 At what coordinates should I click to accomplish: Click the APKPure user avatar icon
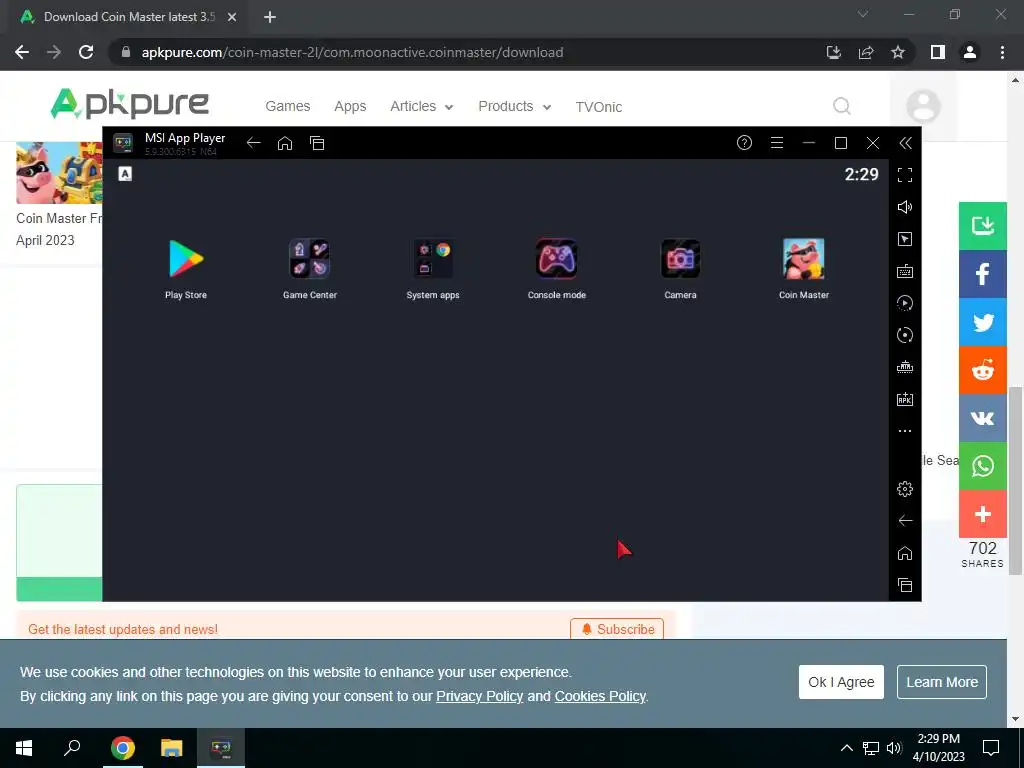tap(923, 106)
